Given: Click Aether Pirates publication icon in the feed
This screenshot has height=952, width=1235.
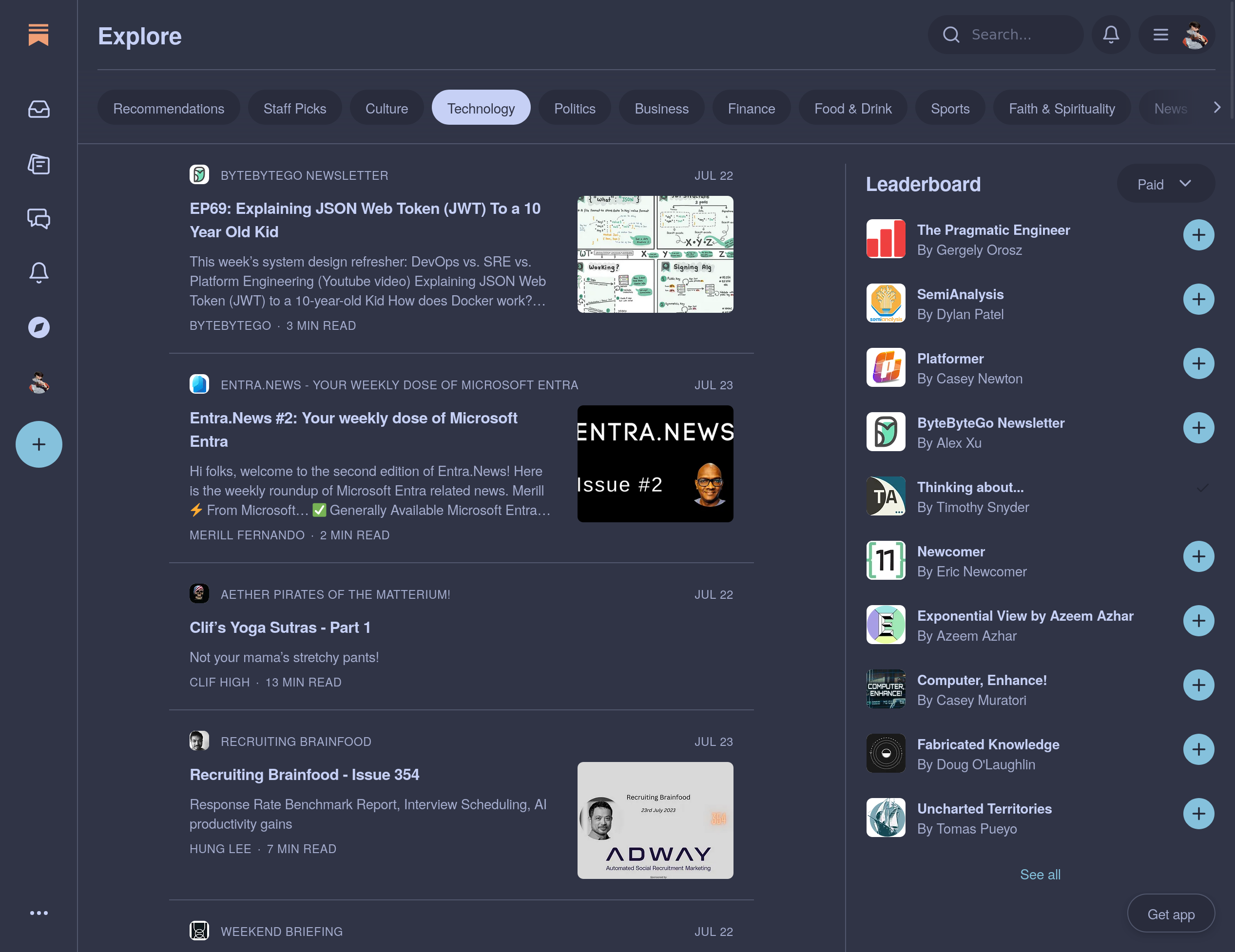Looking at the screenshot, I should click(199, 593).
